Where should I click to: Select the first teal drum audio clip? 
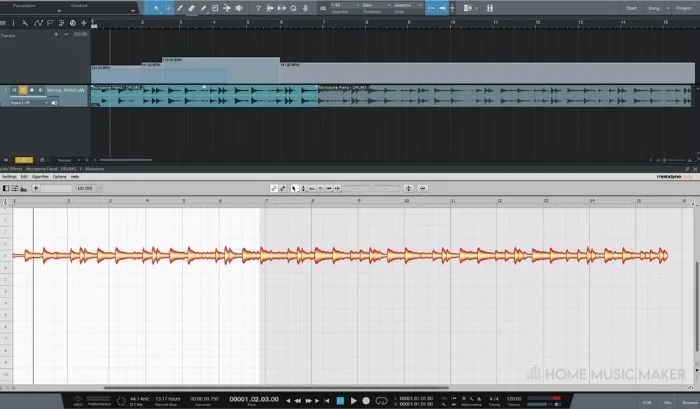204,96
